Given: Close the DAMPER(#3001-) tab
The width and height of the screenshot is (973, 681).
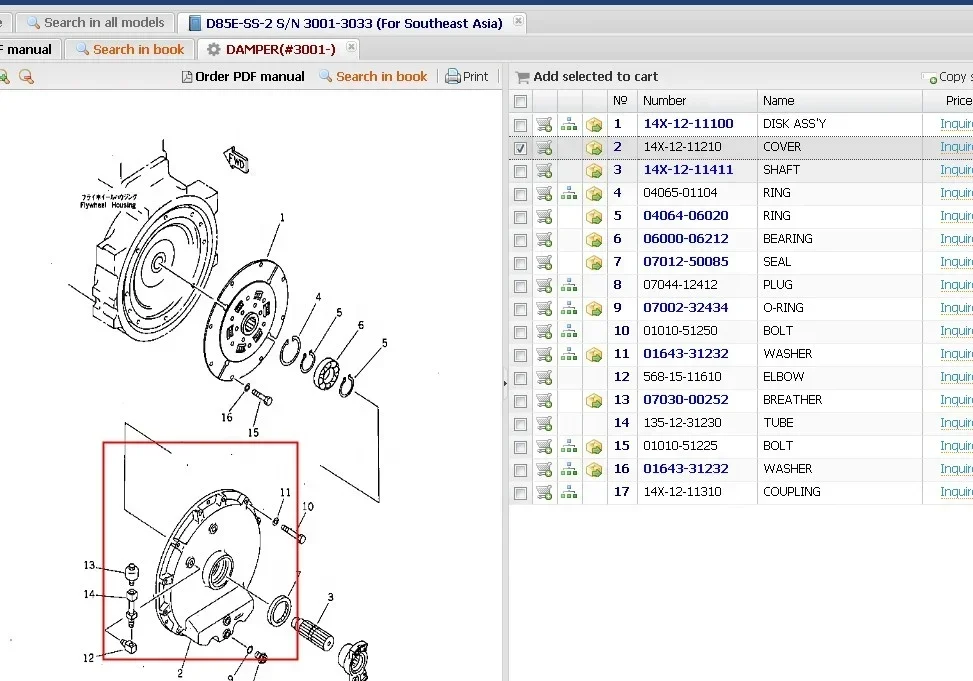Looking at the screenshot, I should [351, 48].
